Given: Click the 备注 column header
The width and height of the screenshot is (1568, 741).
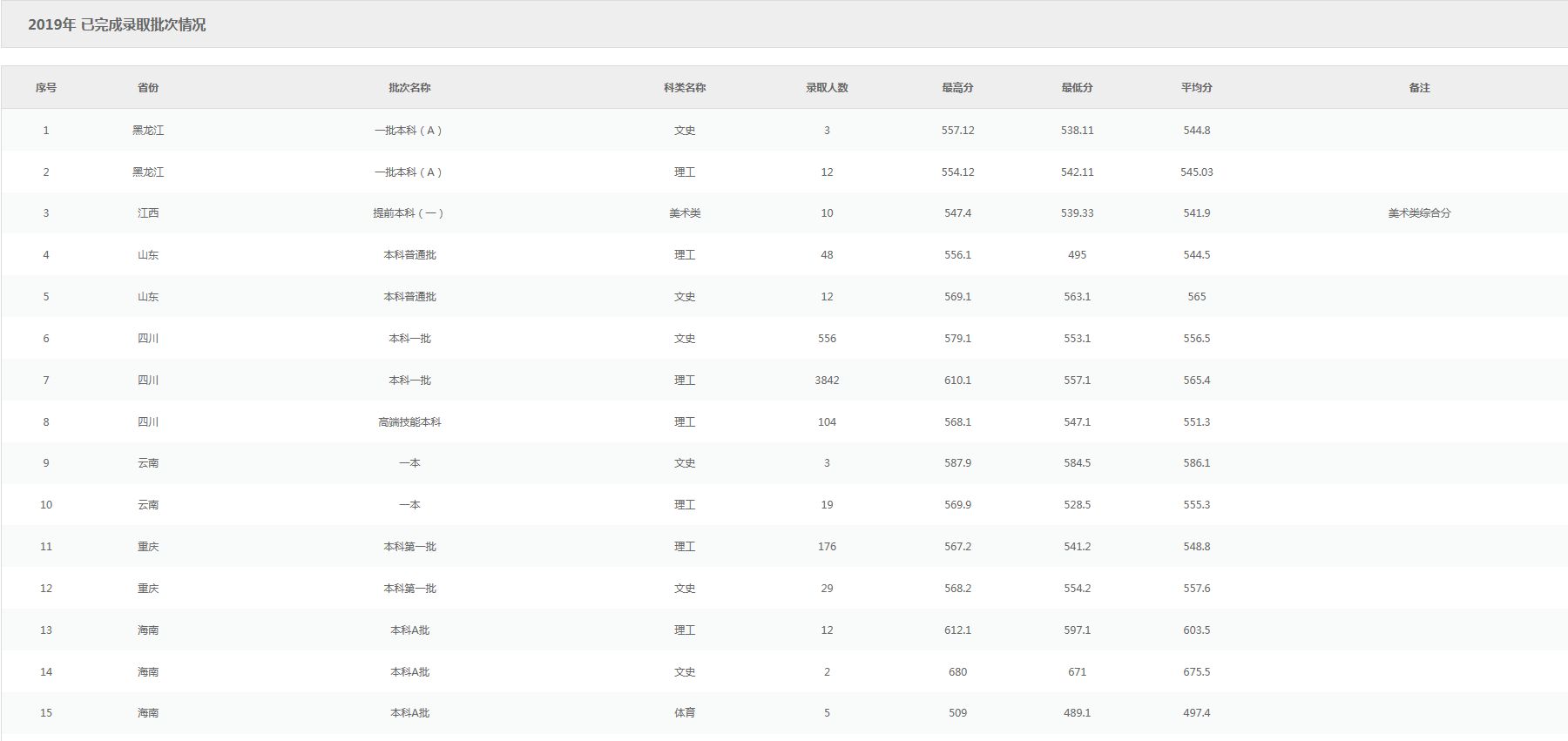Looking at the screenshot, I should pyautogui.click(x=1419, y=88).
